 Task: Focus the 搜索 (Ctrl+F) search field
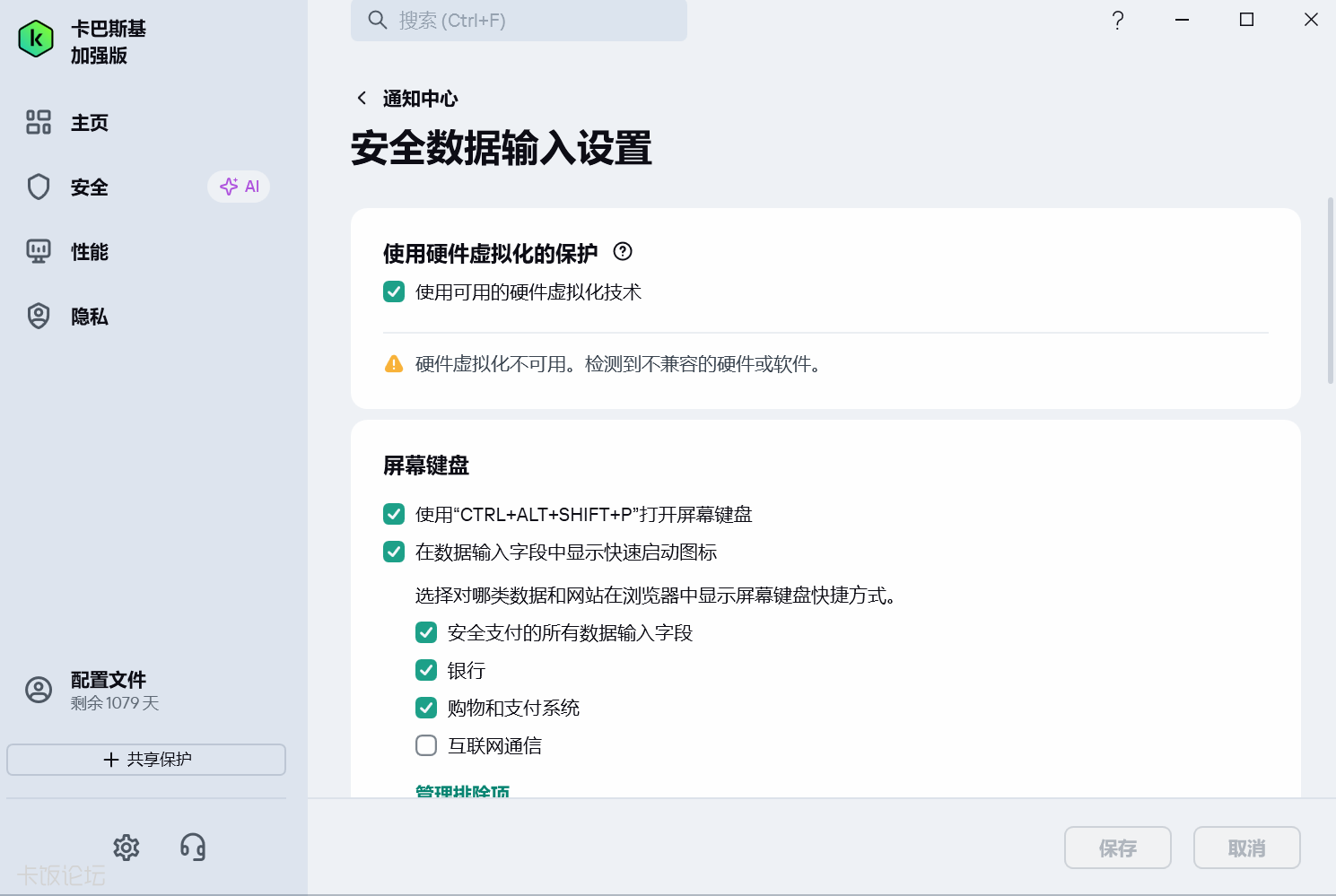tap(519, 20)
